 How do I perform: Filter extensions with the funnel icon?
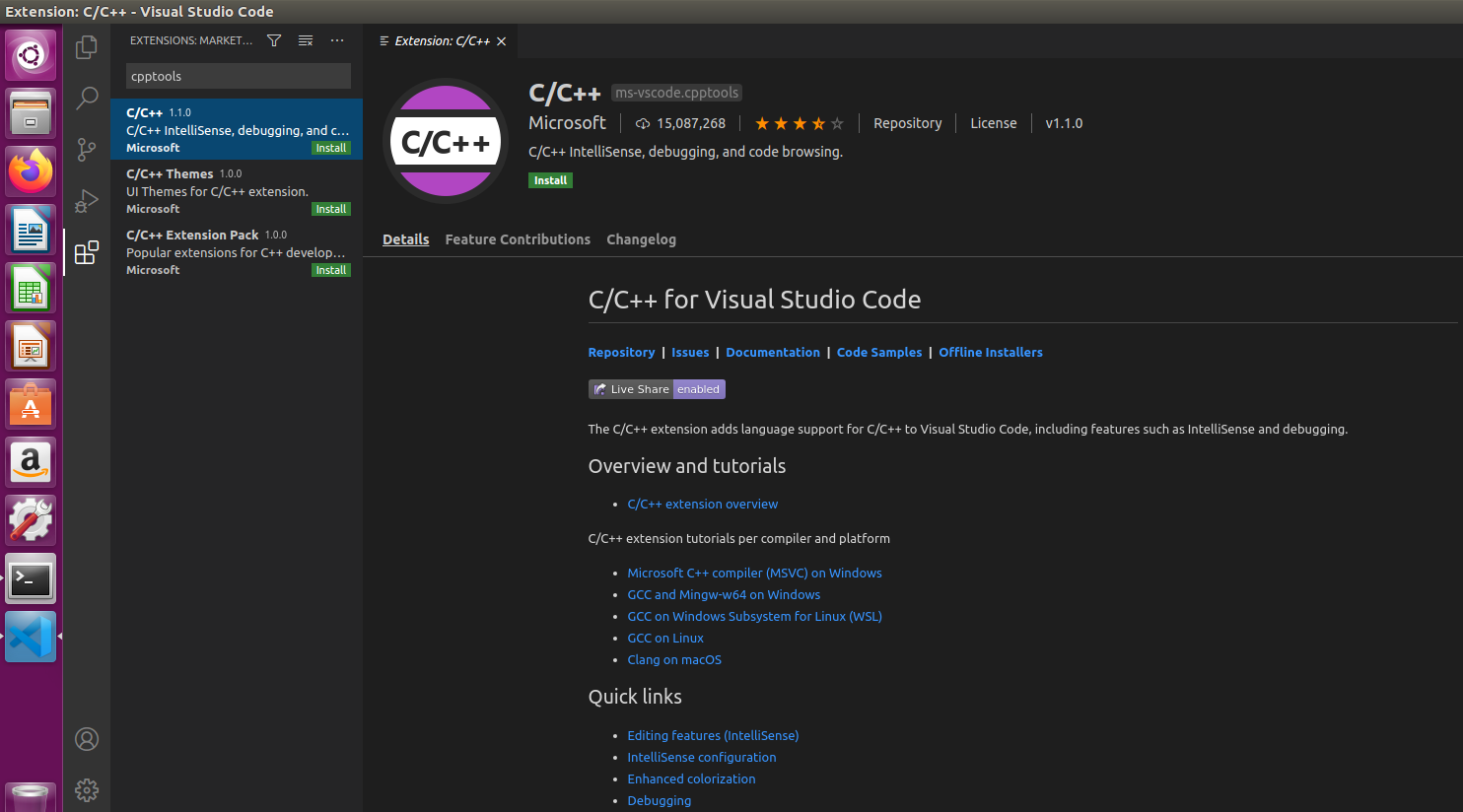274,40
